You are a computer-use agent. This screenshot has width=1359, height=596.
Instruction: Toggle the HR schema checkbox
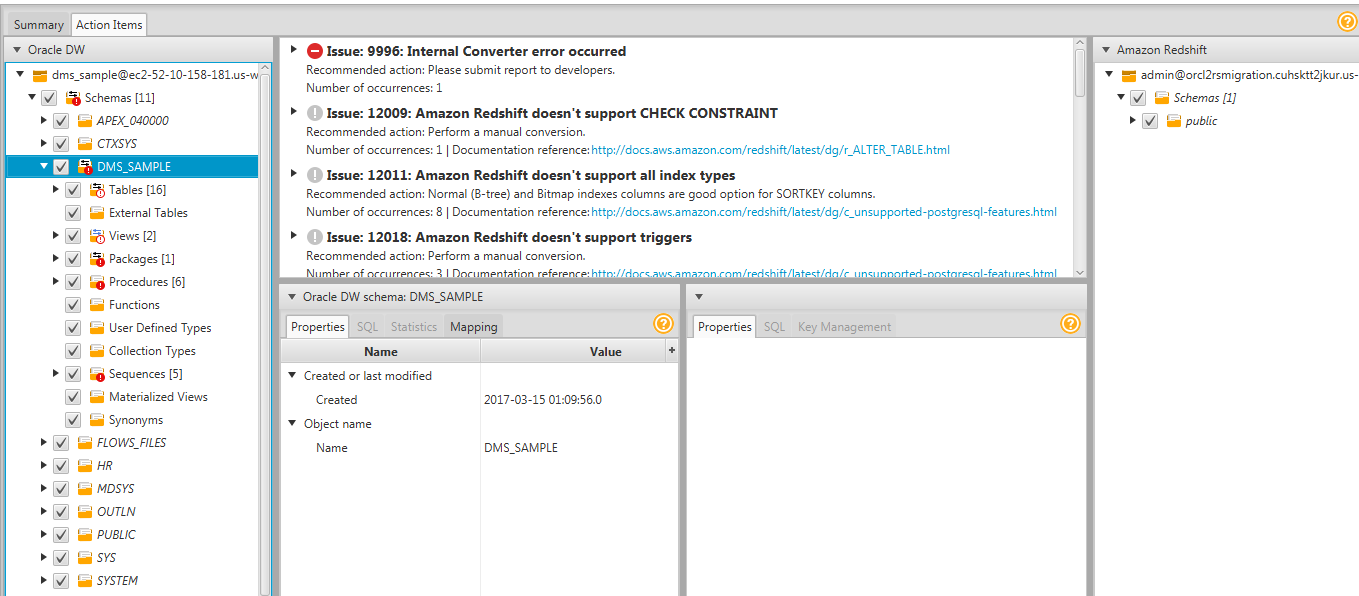61,466
